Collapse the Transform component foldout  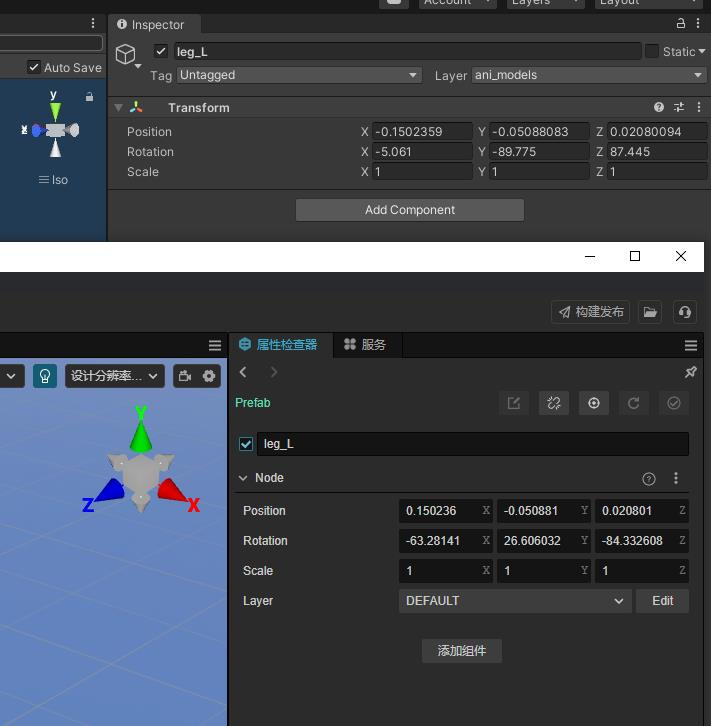(x=118, y=108)
